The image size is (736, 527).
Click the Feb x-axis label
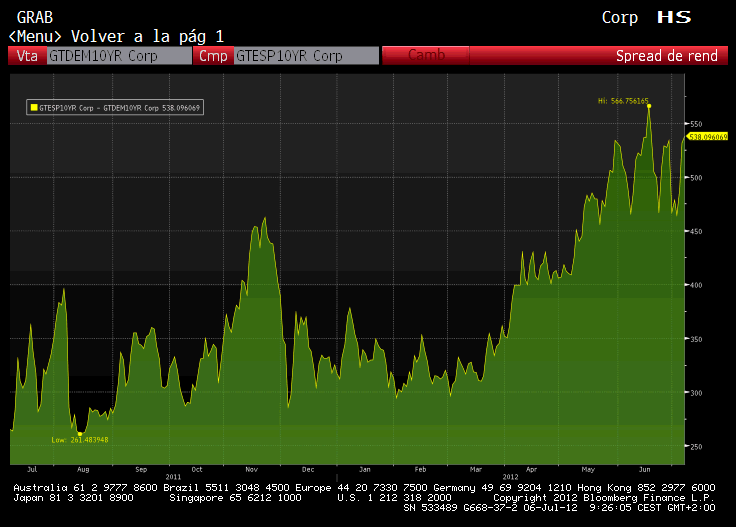tap(420, 469)
